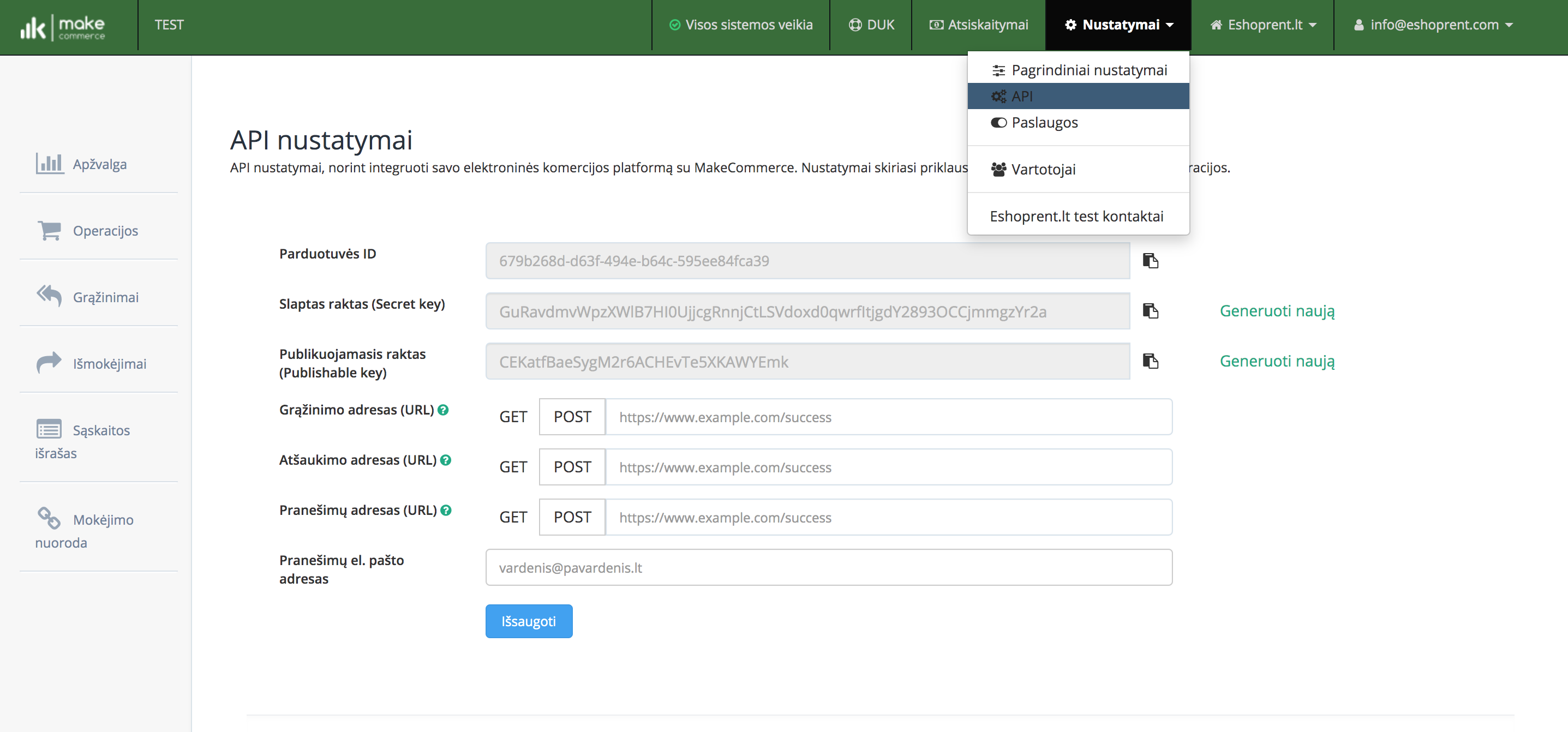
Task: Select GET for Grąžinimo adresas
Action: point(513,417)
